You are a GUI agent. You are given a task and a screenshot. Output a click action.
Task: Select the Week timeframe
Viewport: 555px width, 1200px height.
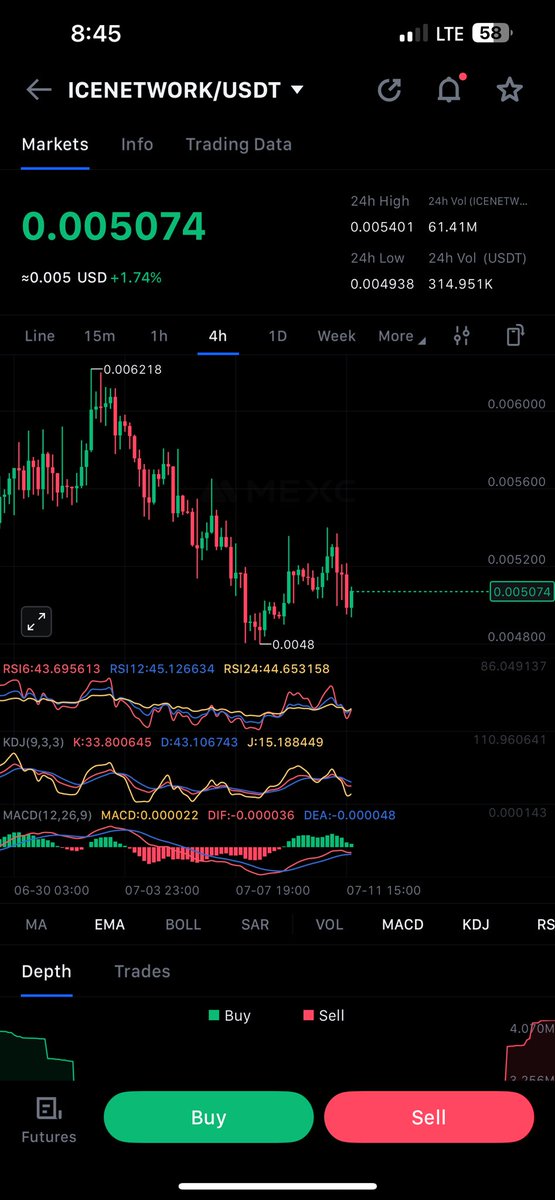pyautogui.click(x=336, y=336)
